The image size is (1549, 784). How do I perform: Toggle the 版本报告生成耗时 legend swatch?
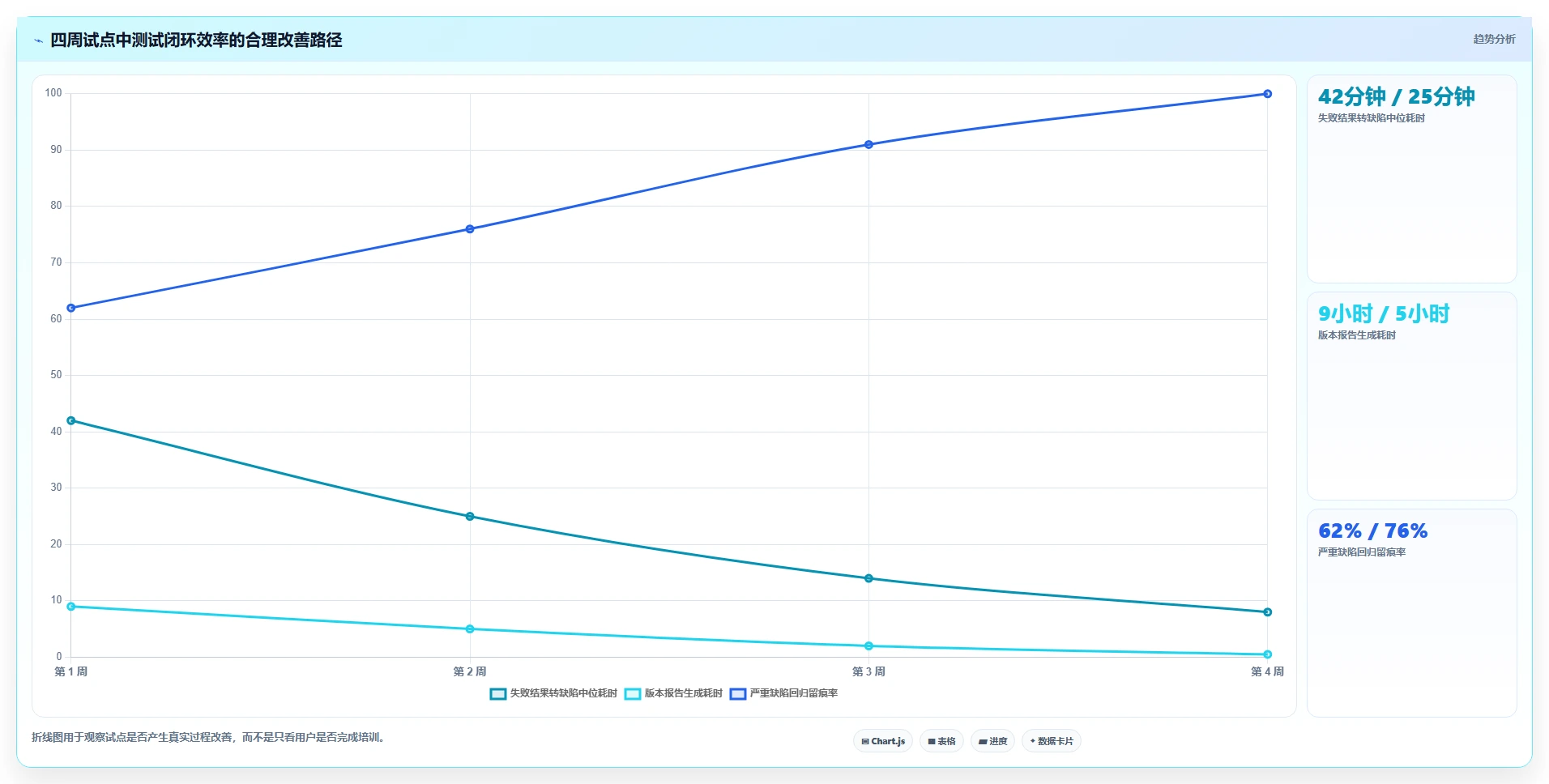pos(633,694)
